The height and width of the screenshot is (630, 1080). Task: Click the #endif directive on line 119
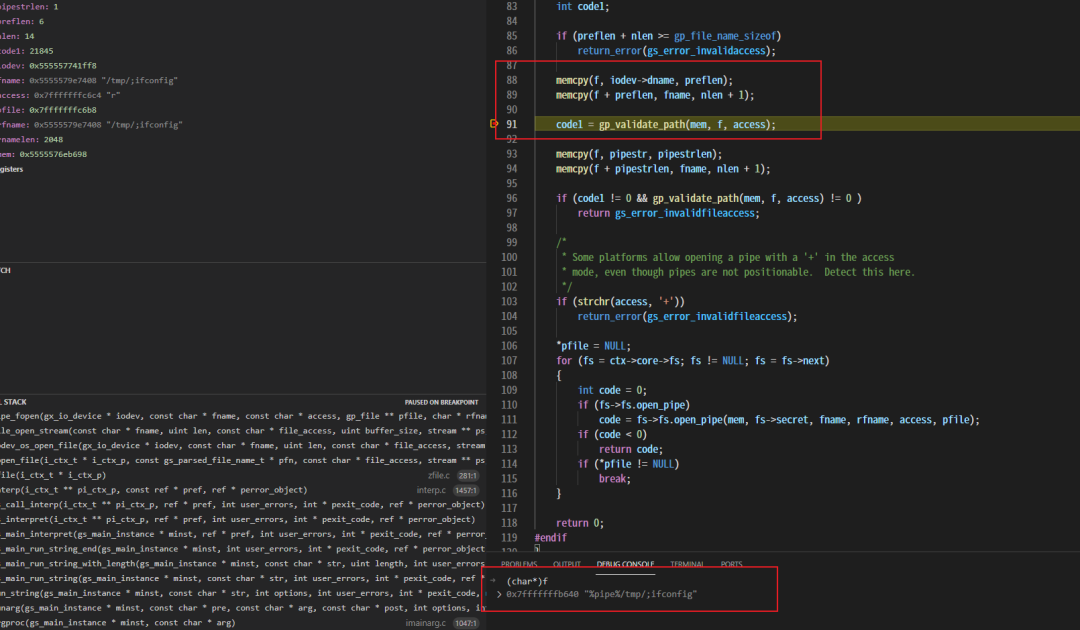tap(550, 538)
